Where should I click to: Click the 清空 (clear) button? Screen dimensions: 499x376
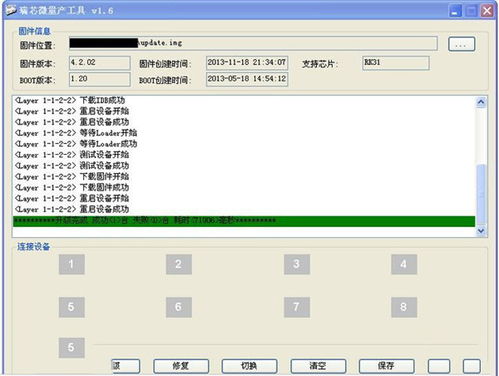318,366
